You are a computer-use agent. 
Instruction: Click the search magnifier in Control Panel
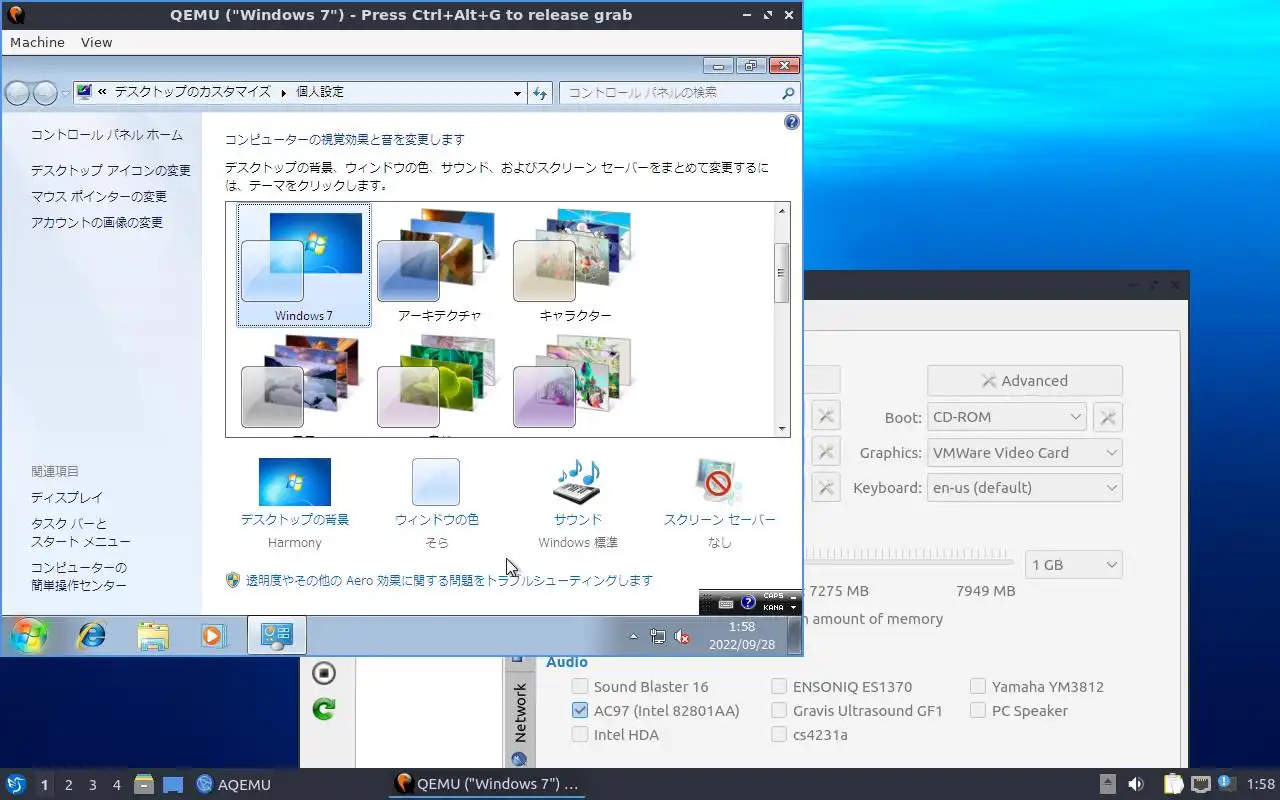point(789,92)
